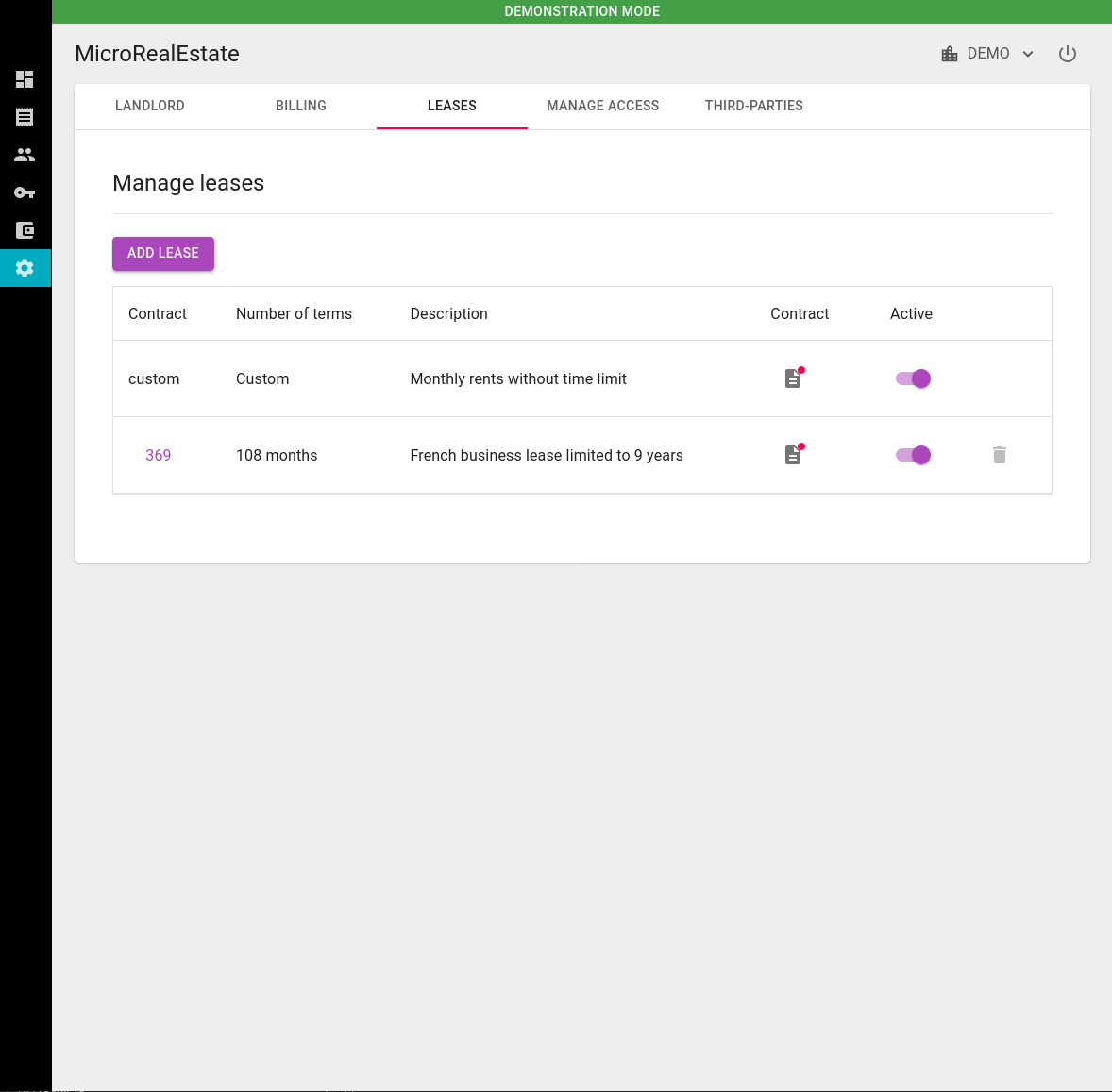This screenshot has height=1092, width=1112.
Task: Toggle Active switch for custom lease
Action: coord(913,378)
